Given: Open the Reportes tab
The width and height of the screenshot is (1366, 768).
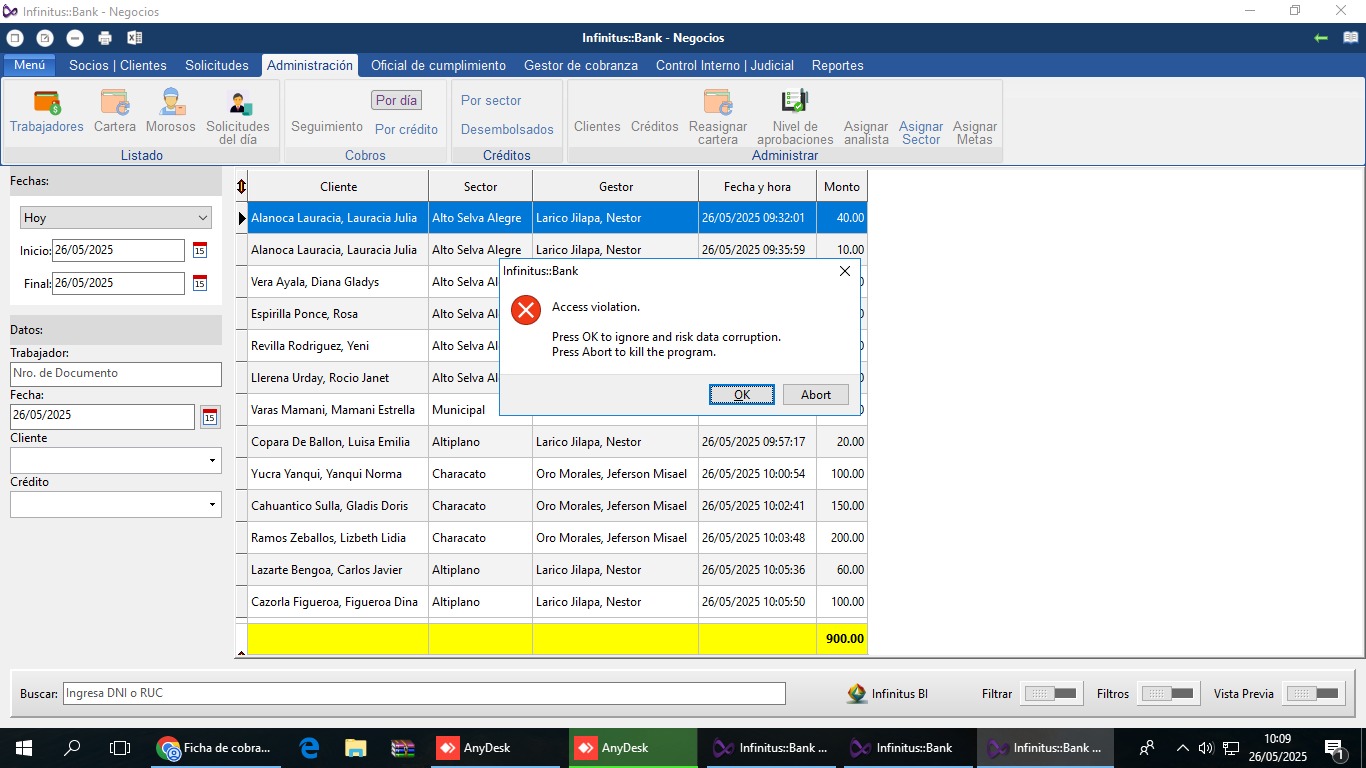Looking at the screenshot, I should pyautogui.click(x=837, y=65).
